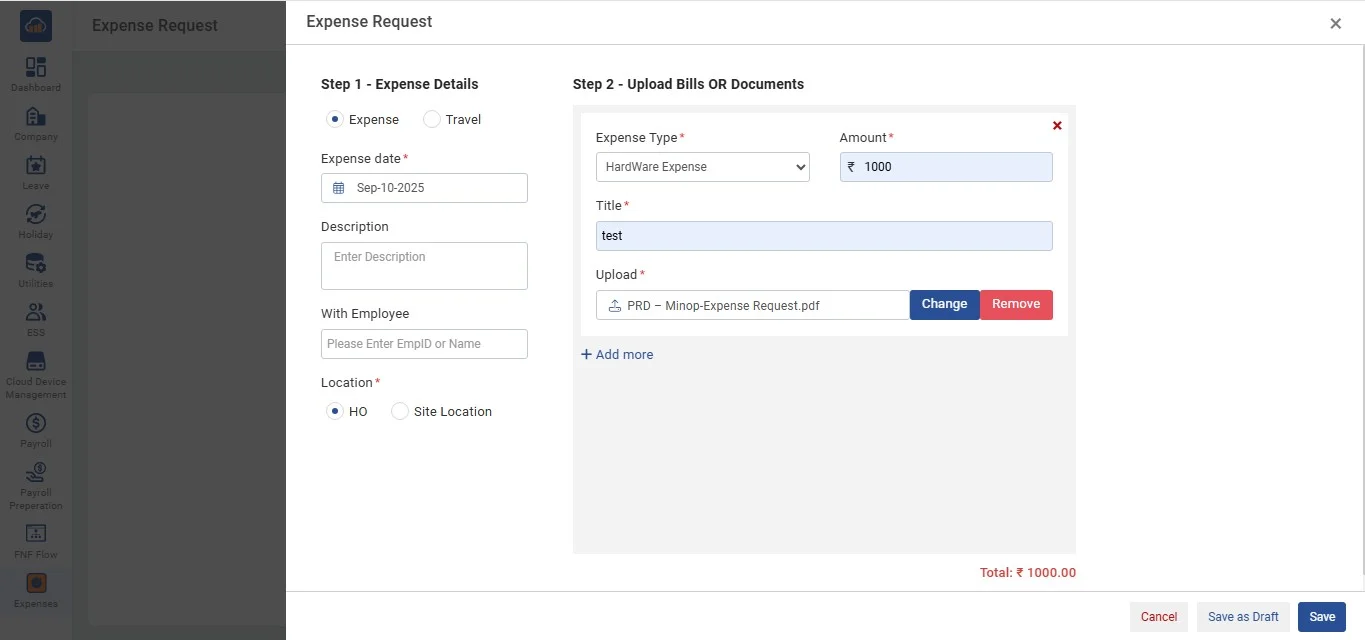Screen dimensions: 1365x640
Task: Go to Company in the sidebar
Action: point(36,117)
